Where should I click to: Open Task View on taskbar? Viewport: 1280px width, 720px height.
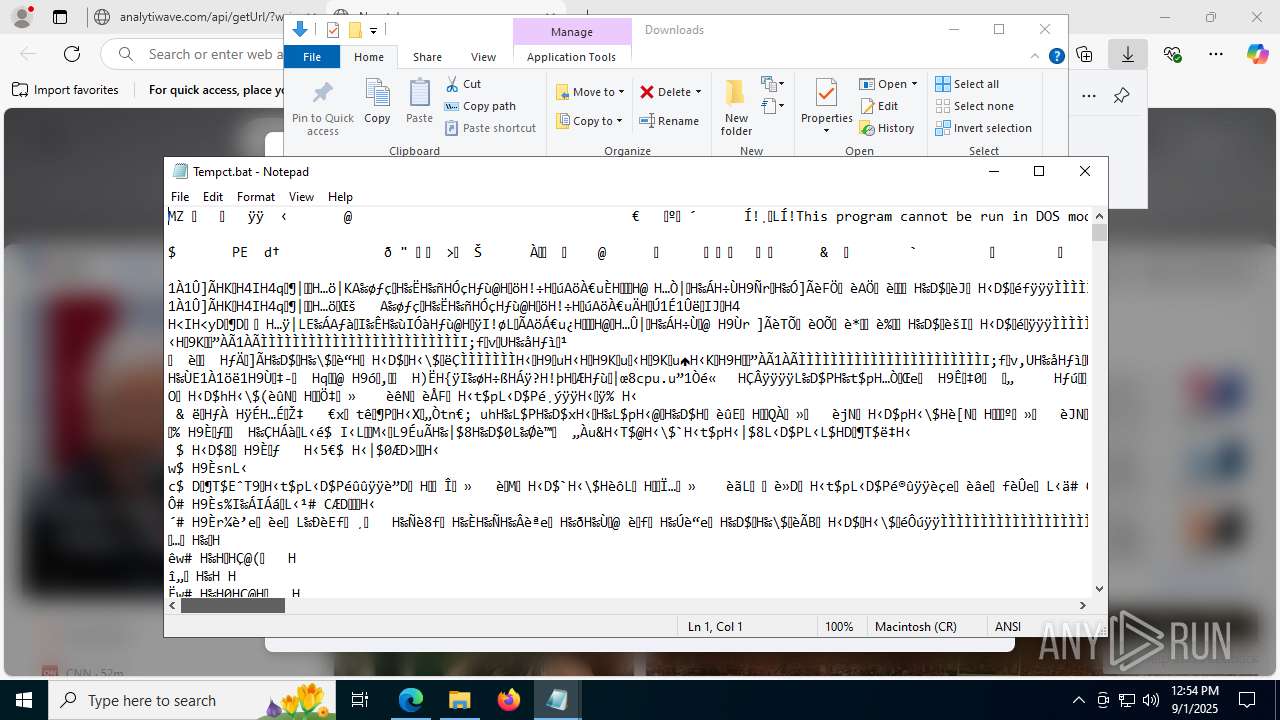tap(360, 700)
